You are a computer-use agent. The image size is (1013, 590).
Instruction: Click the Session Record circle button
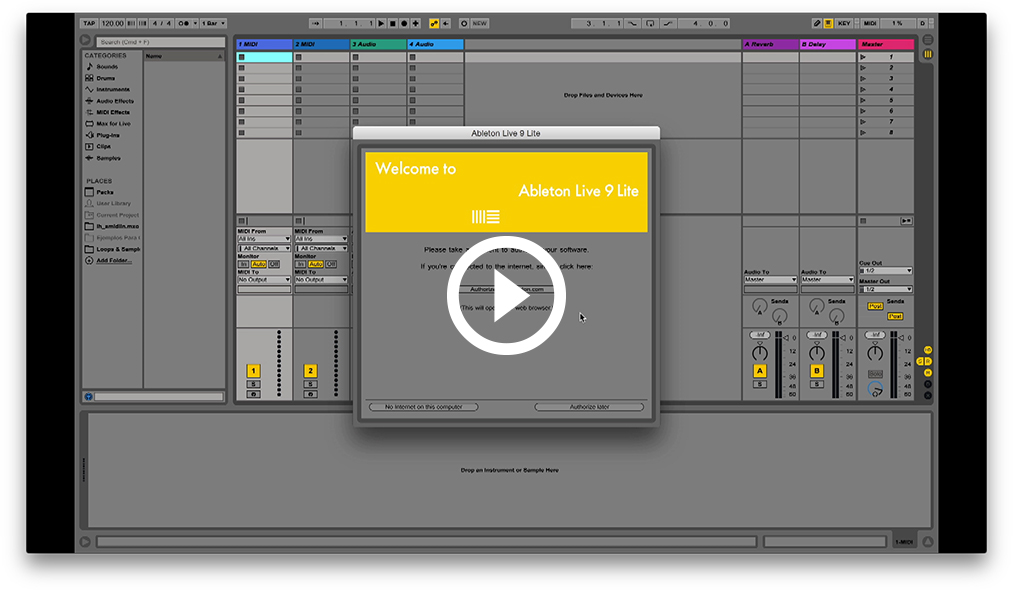click(x=464, y=23)
